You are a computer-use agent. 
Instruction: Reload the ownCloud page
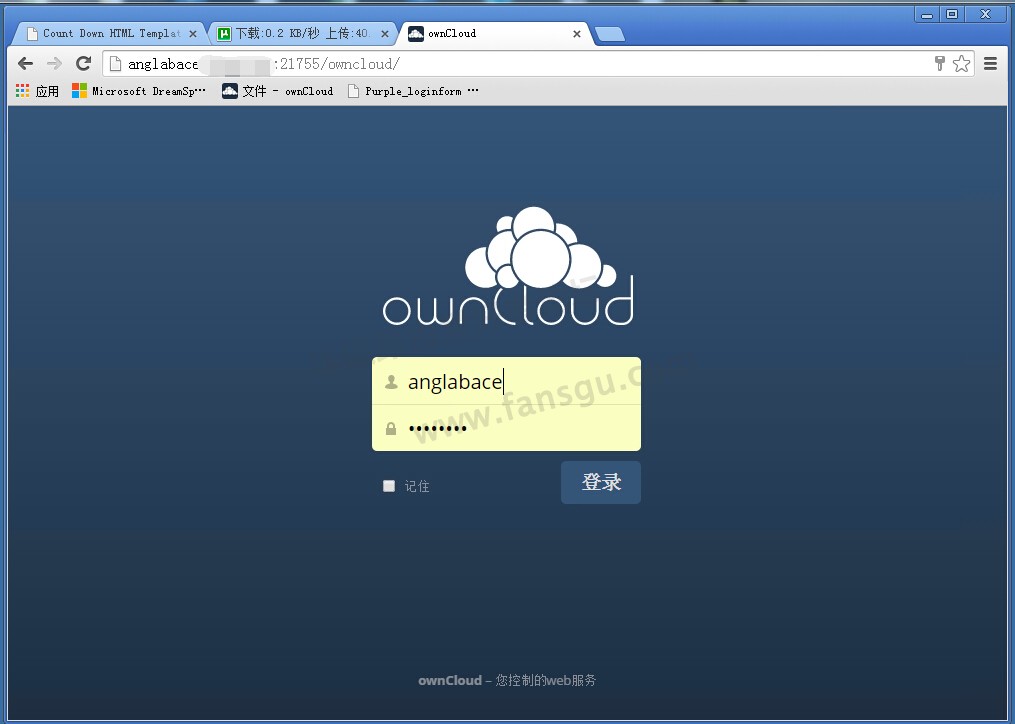point(84,63)
